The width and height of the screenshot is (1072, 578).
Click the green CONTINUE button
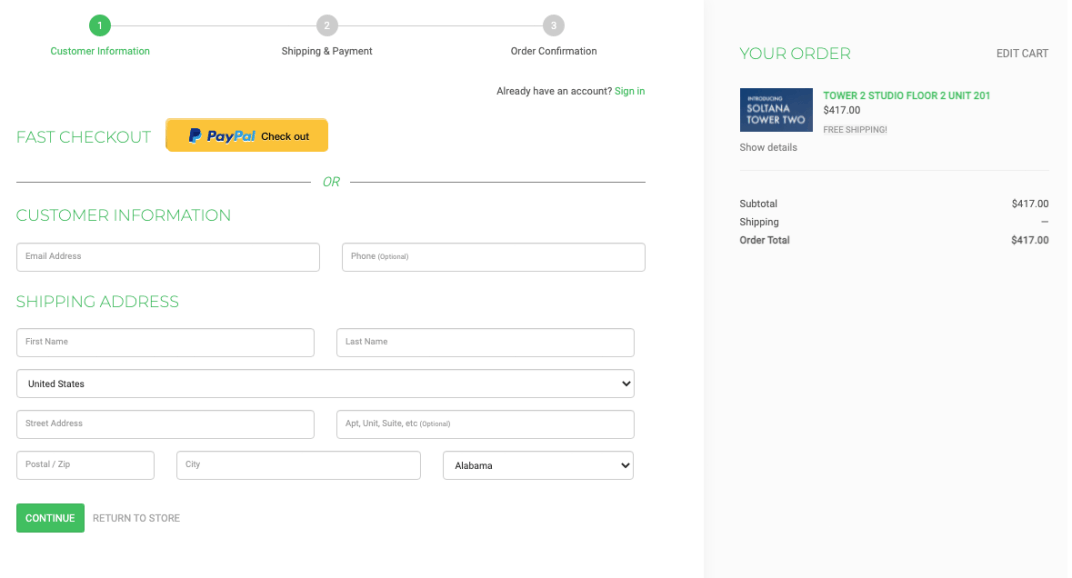click(x=51, y=518)
